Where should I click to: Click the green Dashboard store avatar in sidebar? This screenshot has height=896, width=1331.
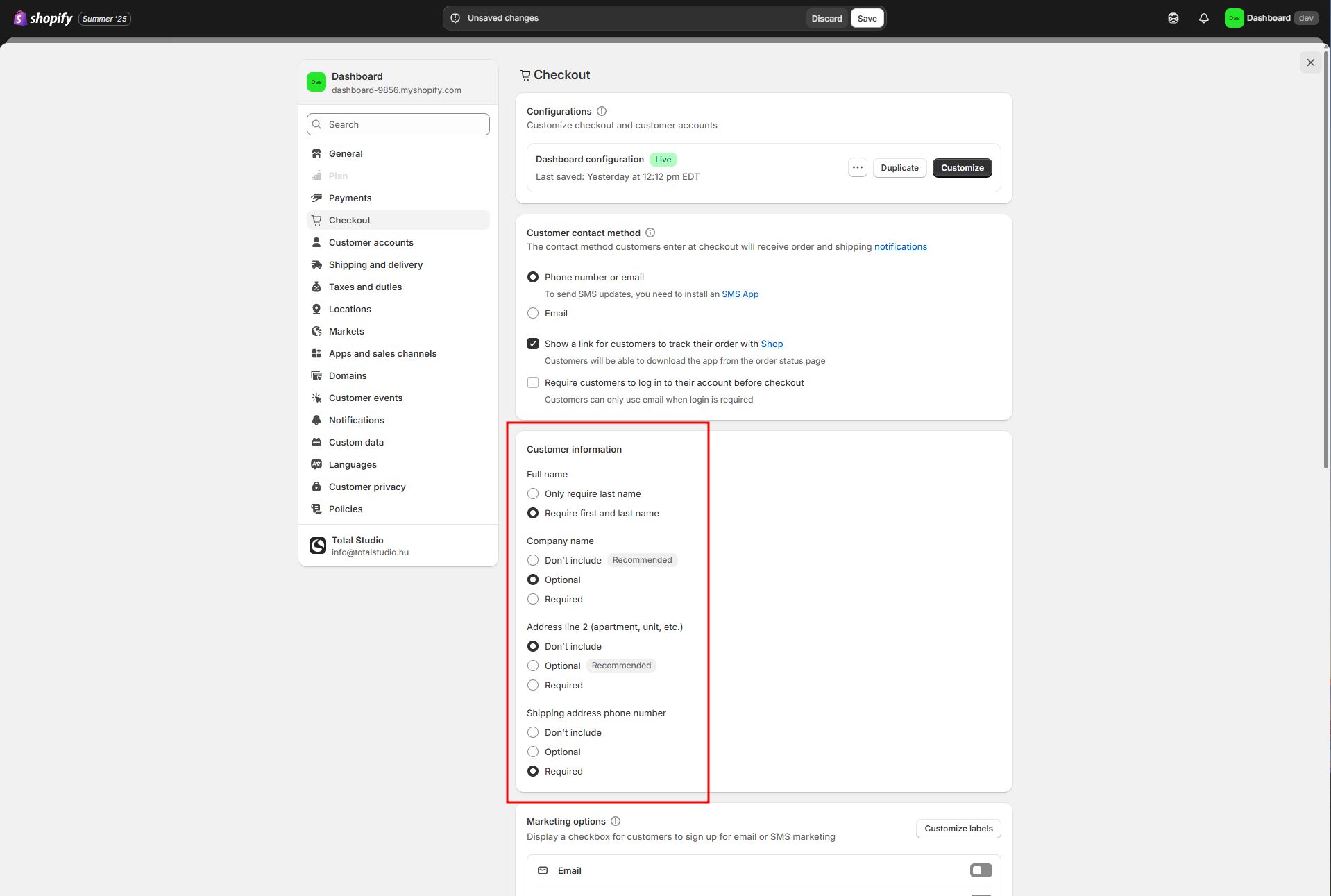[316, 82]
